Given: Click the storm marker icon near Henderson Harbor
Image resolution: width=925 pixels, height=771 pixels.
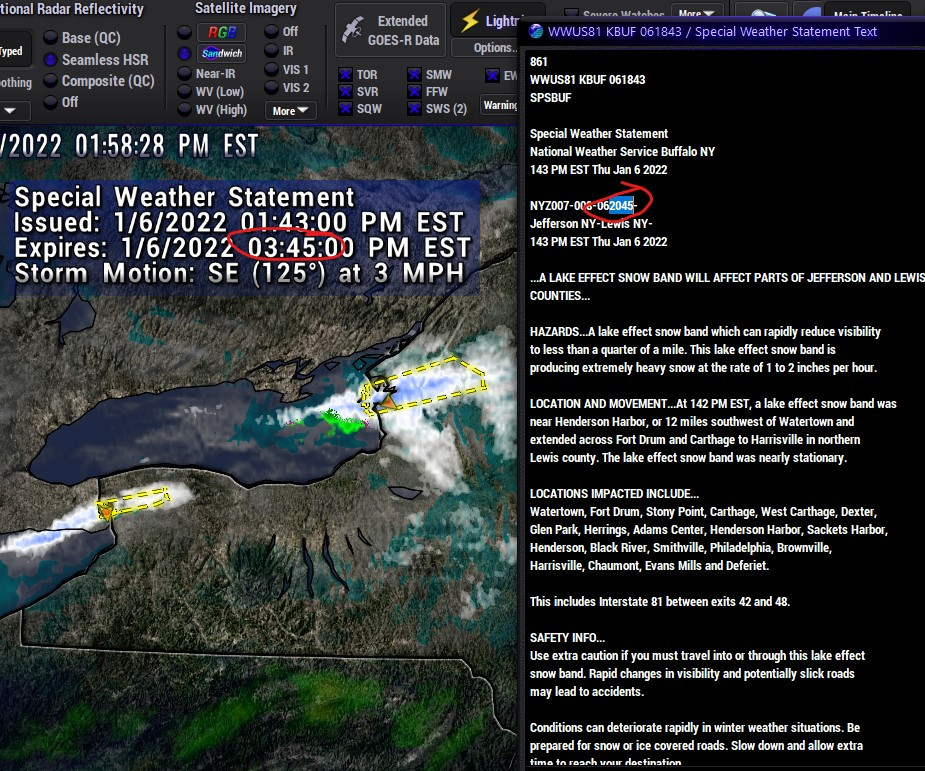Looking at the screenshot, I should (383, 399).
